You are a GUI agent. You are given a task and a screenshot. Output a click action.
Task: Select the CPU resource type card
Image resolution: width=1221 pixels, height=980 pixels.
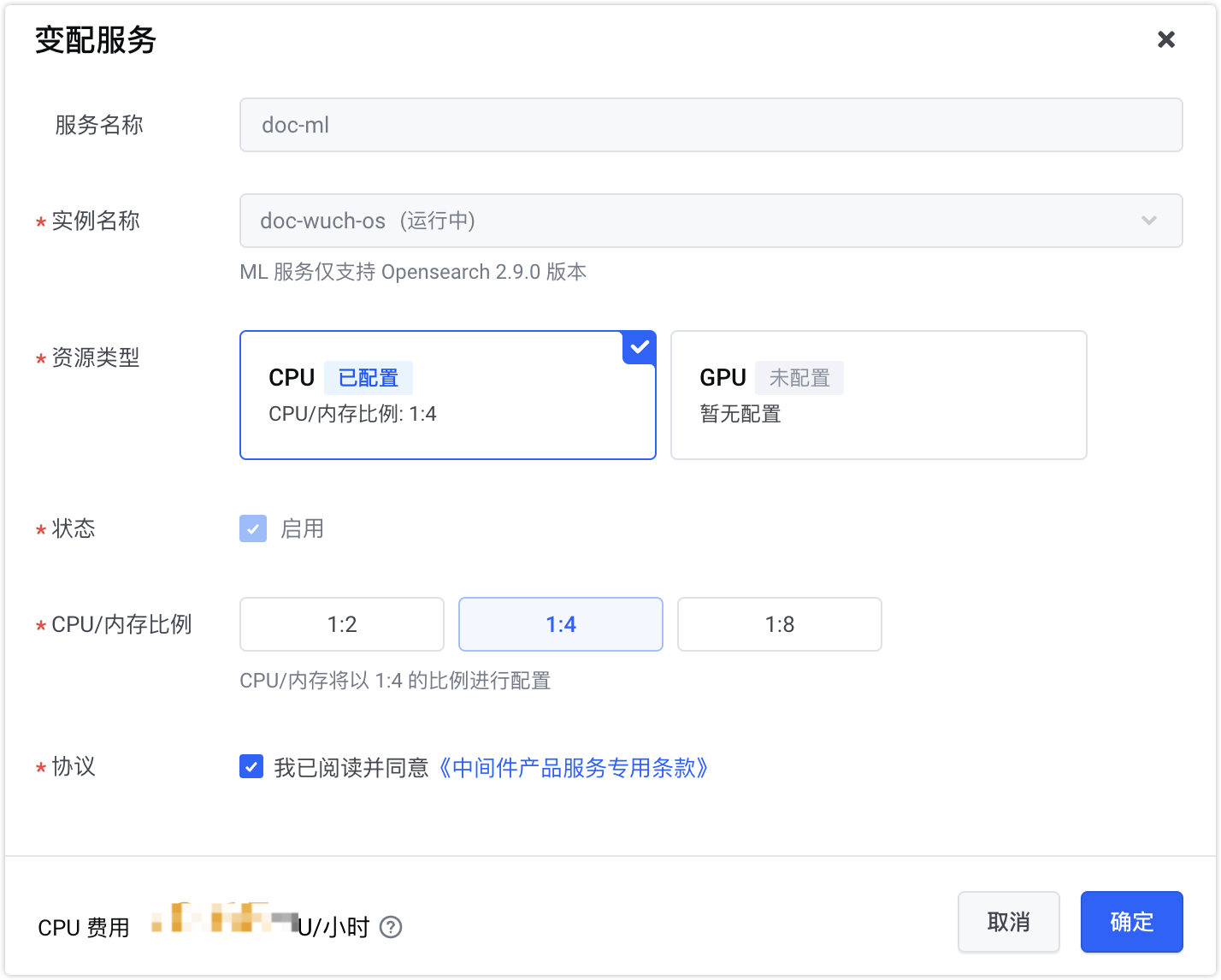(448, 395)
